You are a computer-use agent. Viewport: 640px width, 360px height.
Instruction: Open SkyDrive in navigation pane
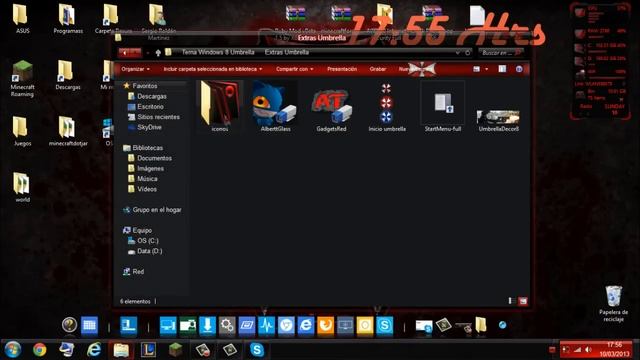(x=149, y=127)
